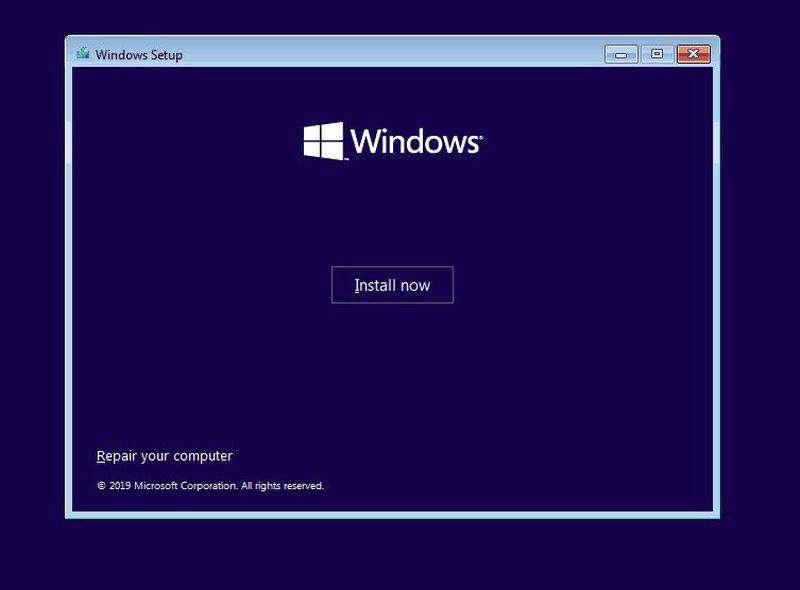Click the Windows Setup icon in the title bar

(83, 55)
